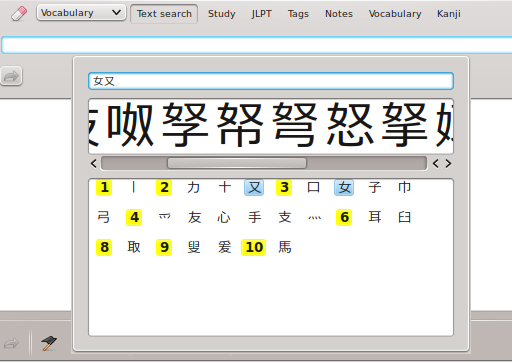Image resolution: width=512 pixels, height=363 pixels.
Task: Select the 取 component
Action: click(x=134, y=247)
